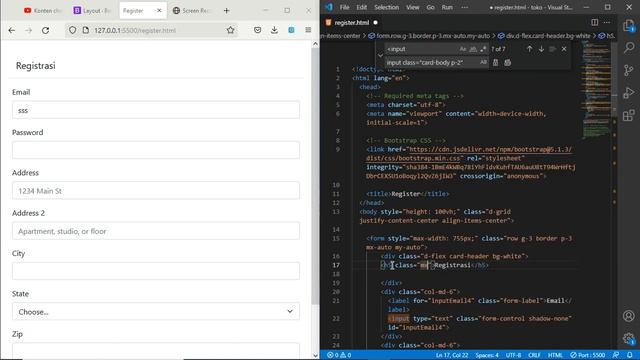Open the browser hamburger menu
This screenshot has width=640, height=360.
(308, 30)
